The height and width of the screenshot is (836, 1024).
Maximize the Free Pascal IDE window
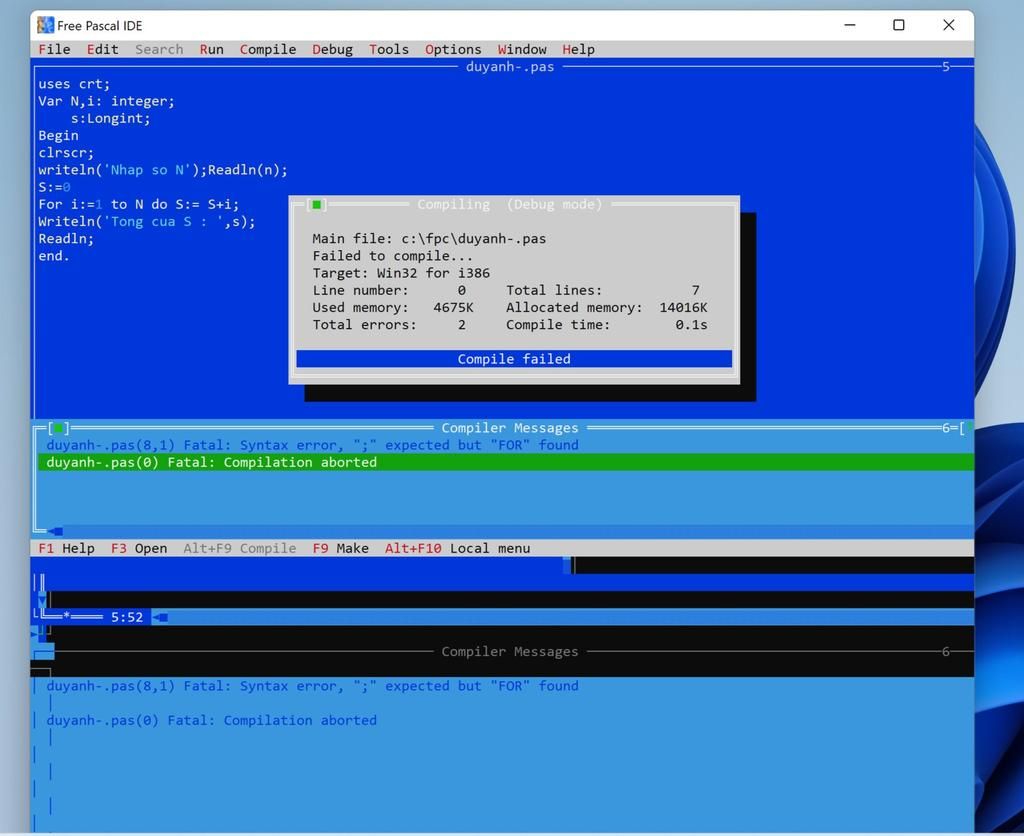pyautogui.click(x=899, y=25)
